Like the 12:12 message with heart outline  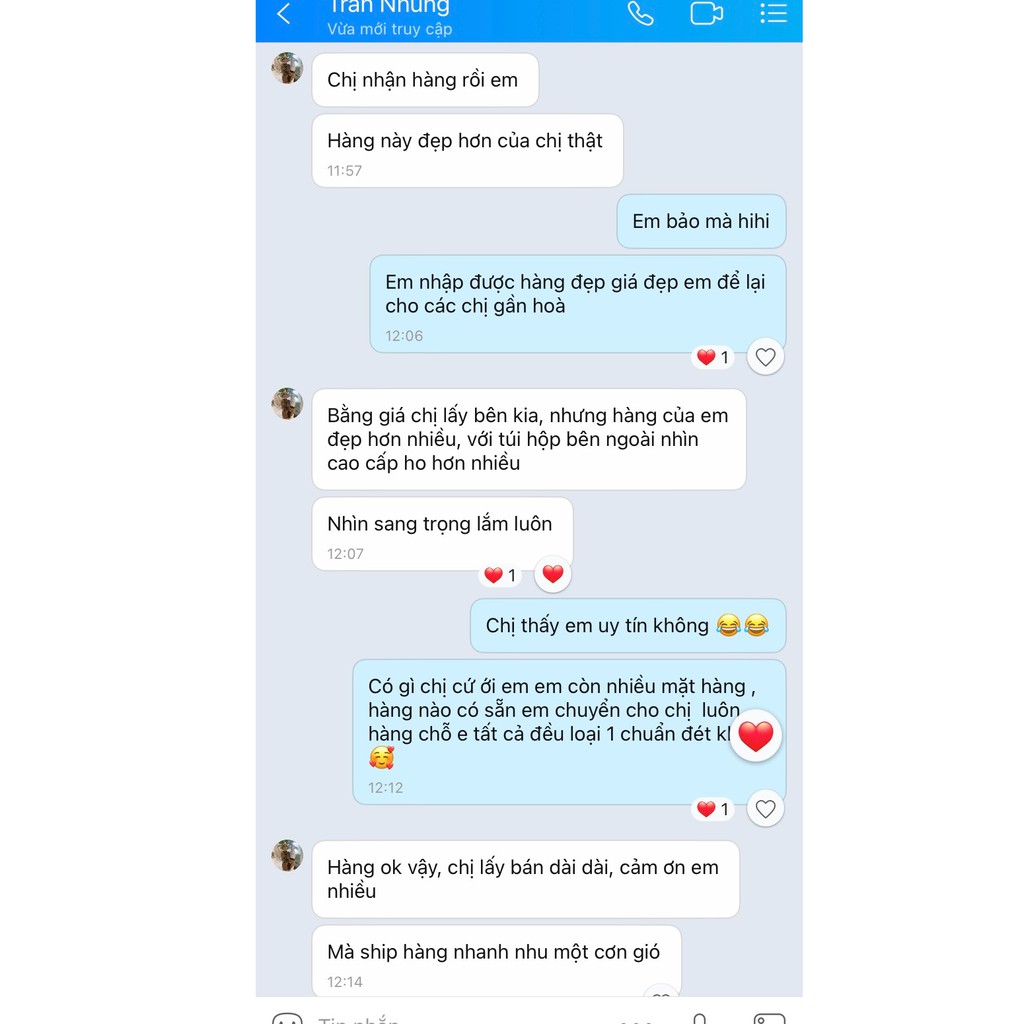(765, 808)
